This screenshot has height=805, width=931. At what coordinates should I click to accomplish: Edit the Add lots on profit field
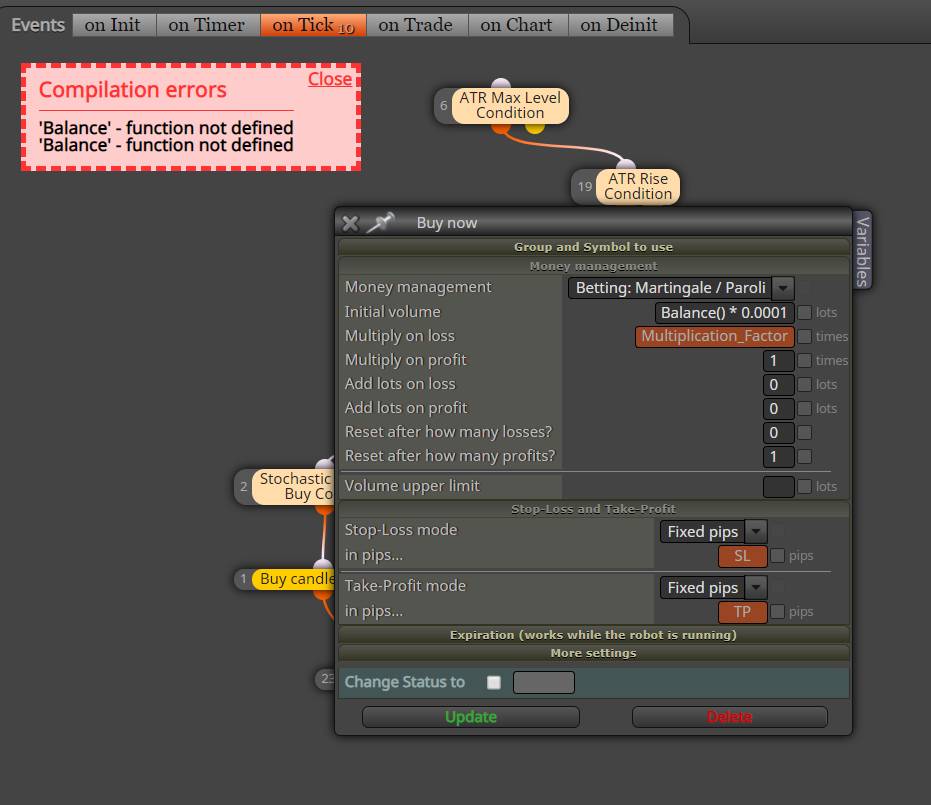tap(778, 408)
